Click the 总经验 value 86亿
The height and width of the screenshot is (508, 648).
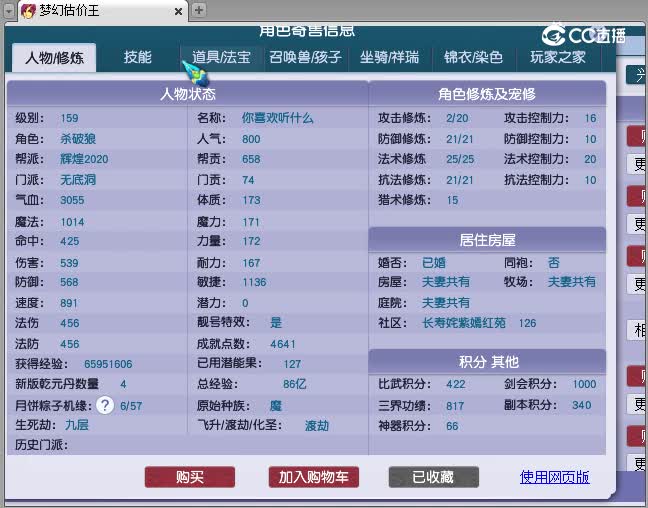point(295,384)
